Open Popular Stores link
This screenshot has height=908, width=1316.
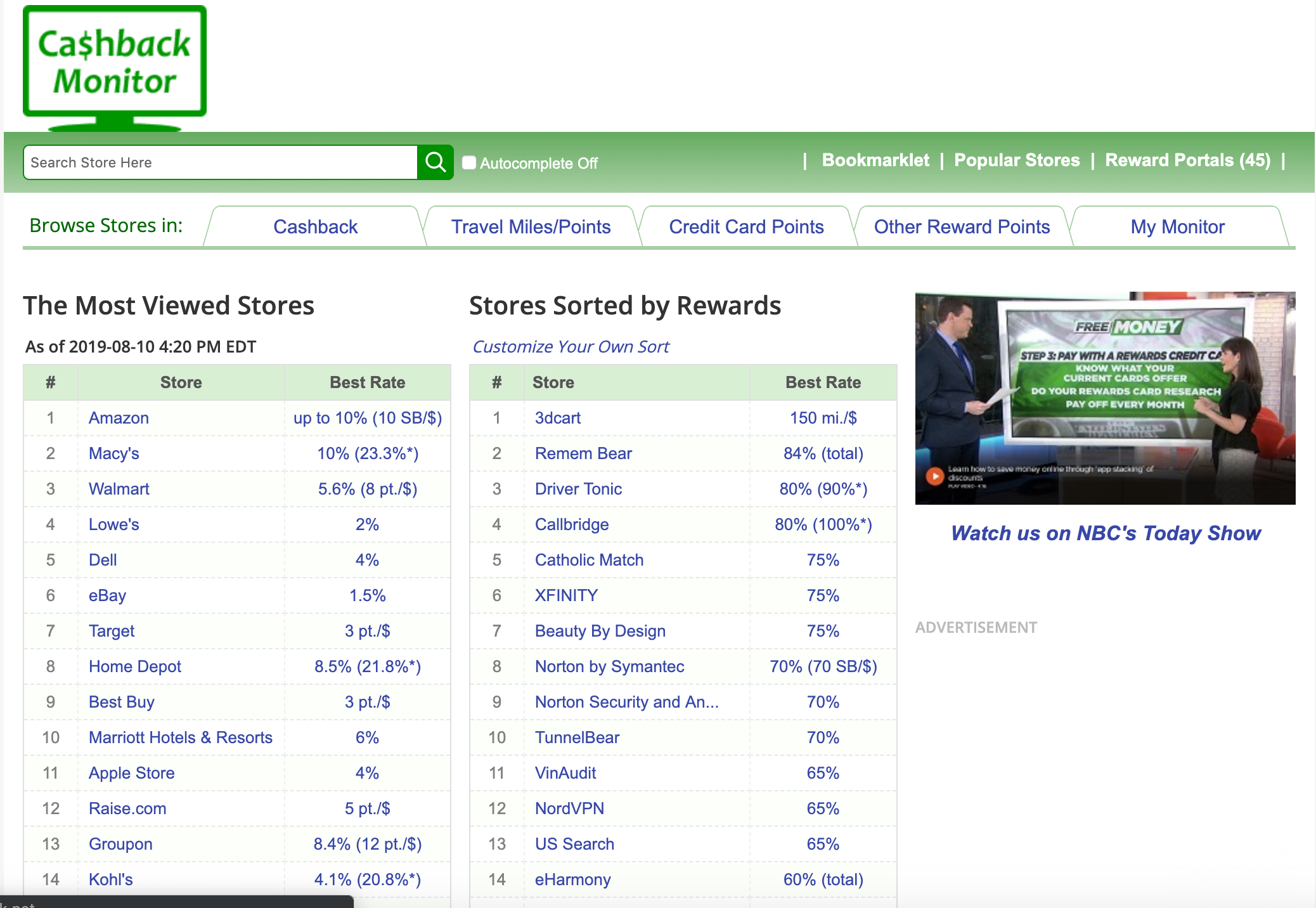(1017, 160)
